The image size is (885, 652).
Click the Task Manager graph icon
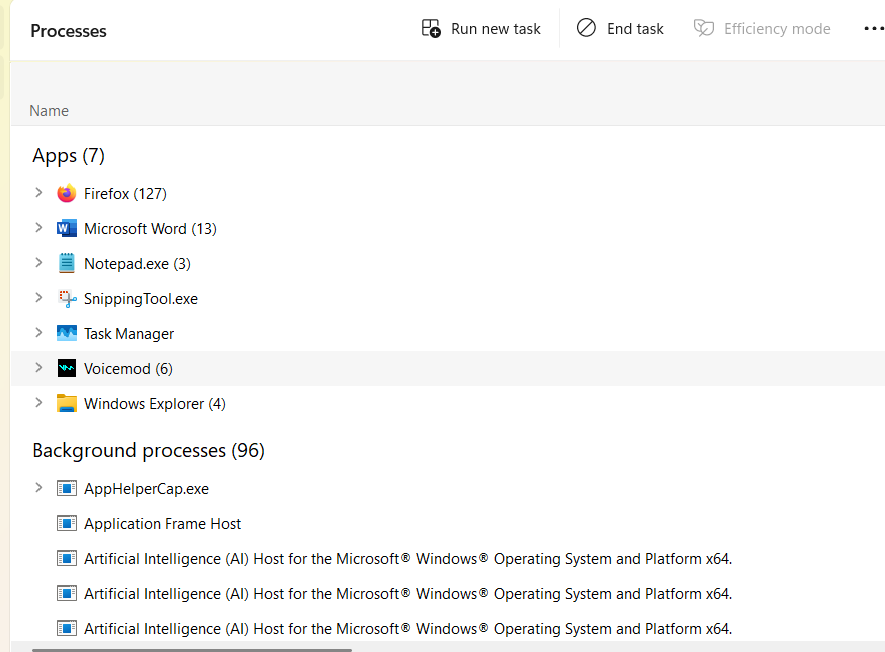coord(67,334)
